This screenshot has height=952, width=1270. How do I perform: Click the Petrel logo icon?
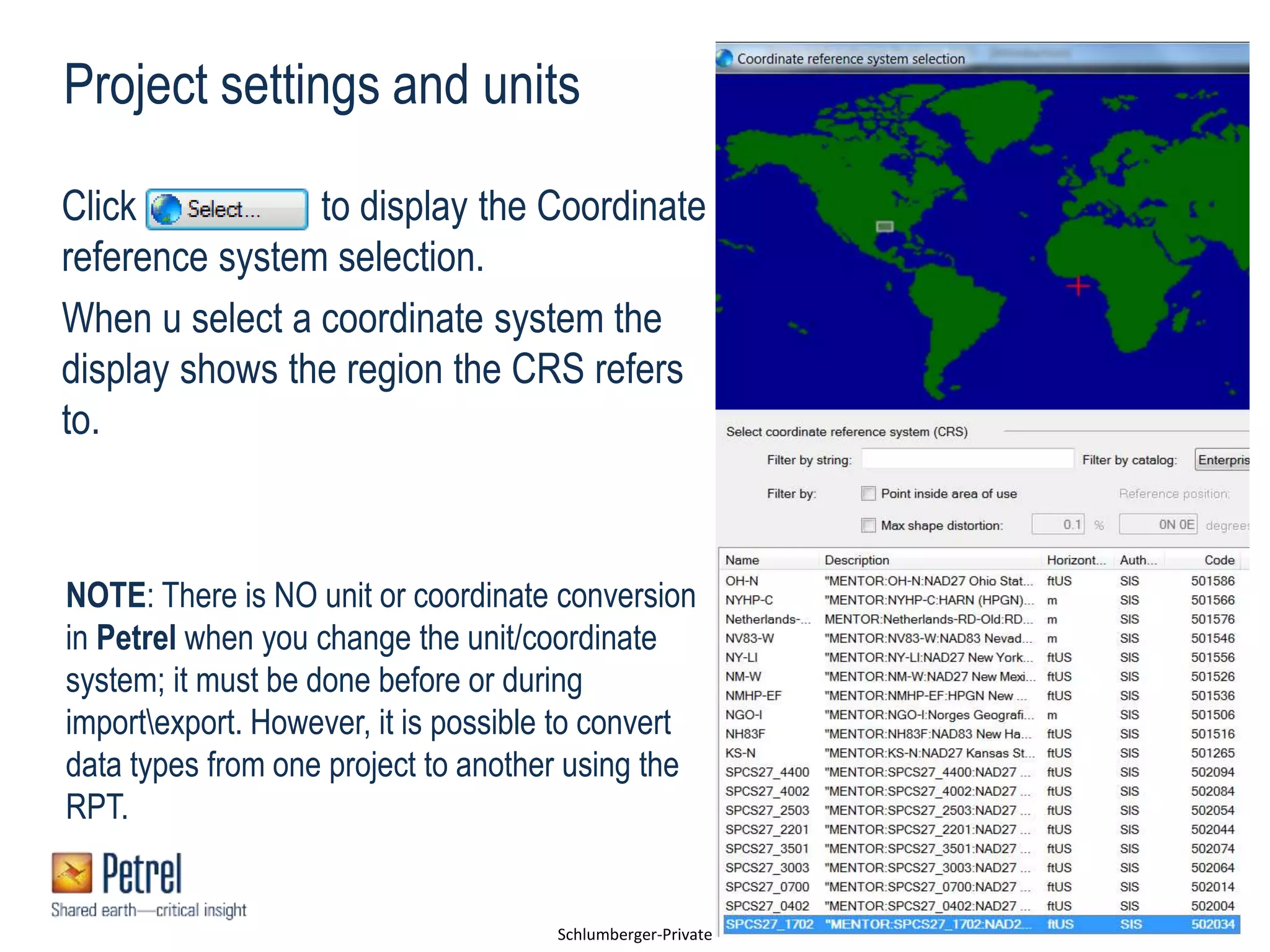tap(71, 873)
